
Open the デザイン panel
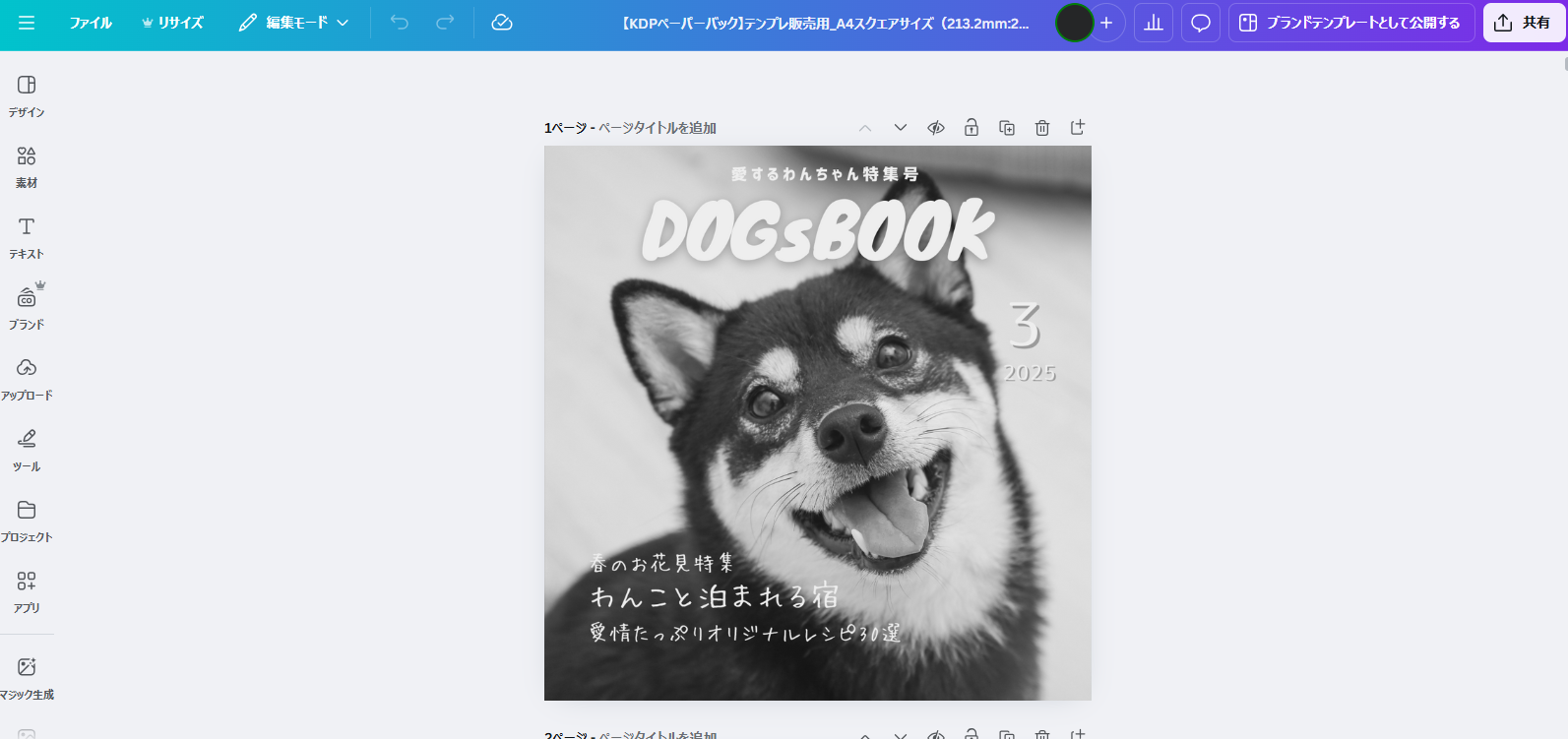[x=27, y=96]
